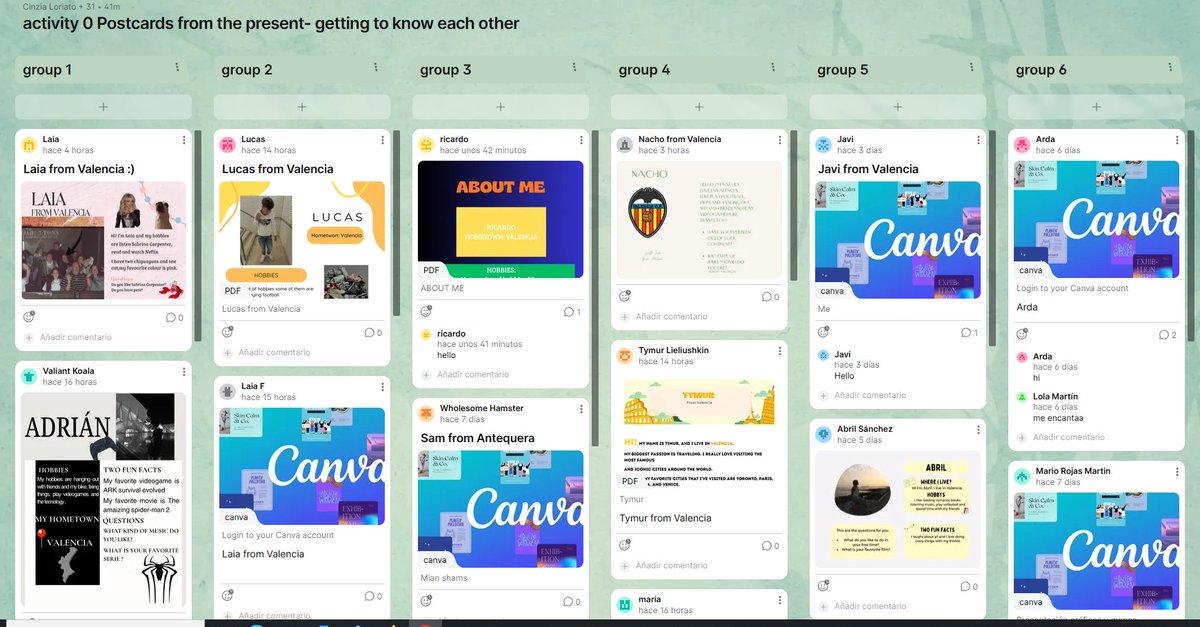Screen dimensions: 1200x627
Task: Open options menu on ricardo's post
Action: coord(581,140)
